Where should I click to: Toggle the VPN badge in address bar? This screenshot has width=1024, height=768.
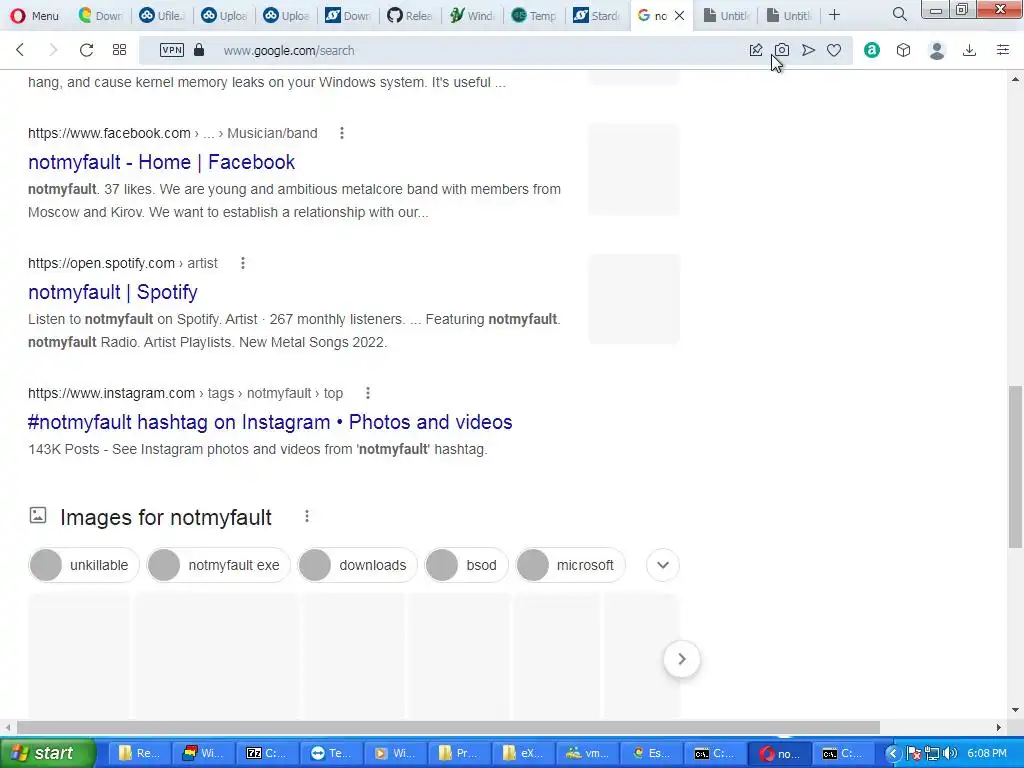pyautogui.click(x=172, y=50)
